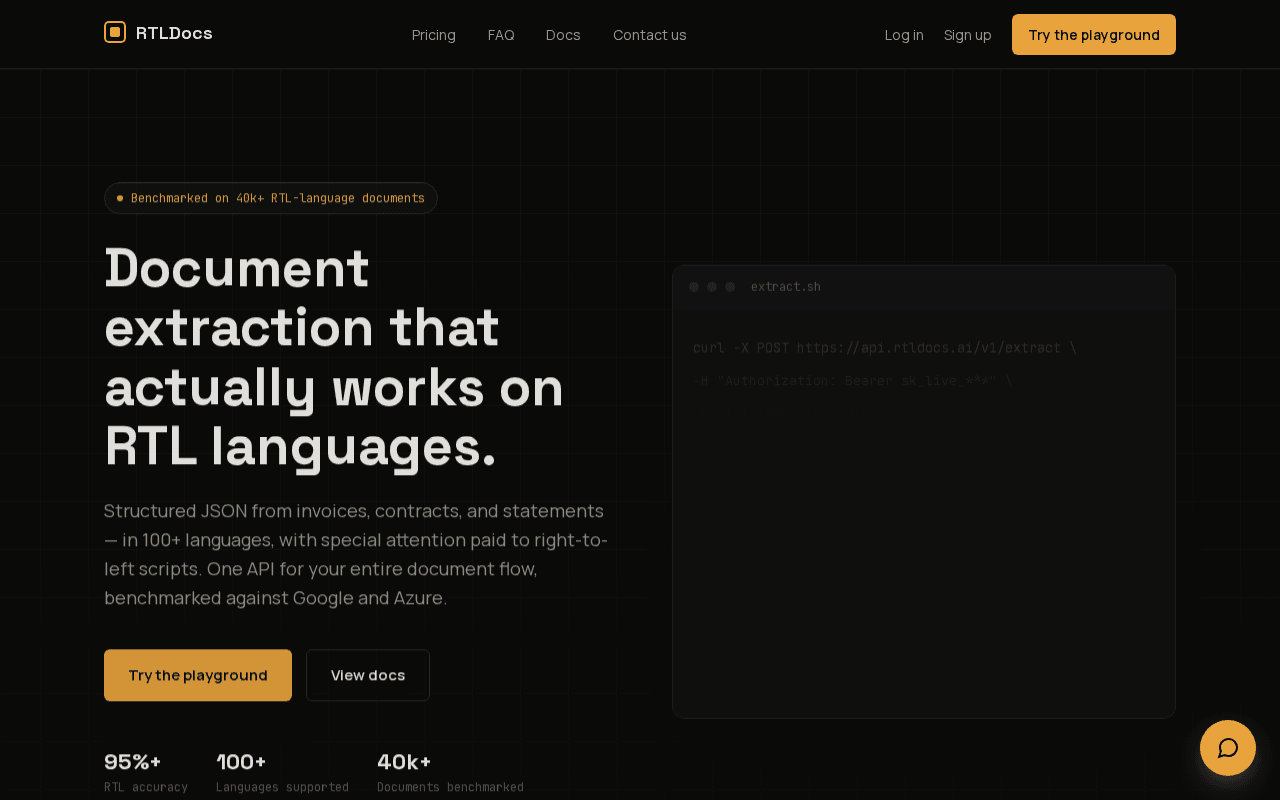Screen dimensions: 1280x800
Task: Click the Log in link
Action: click(x=904, y=35)
